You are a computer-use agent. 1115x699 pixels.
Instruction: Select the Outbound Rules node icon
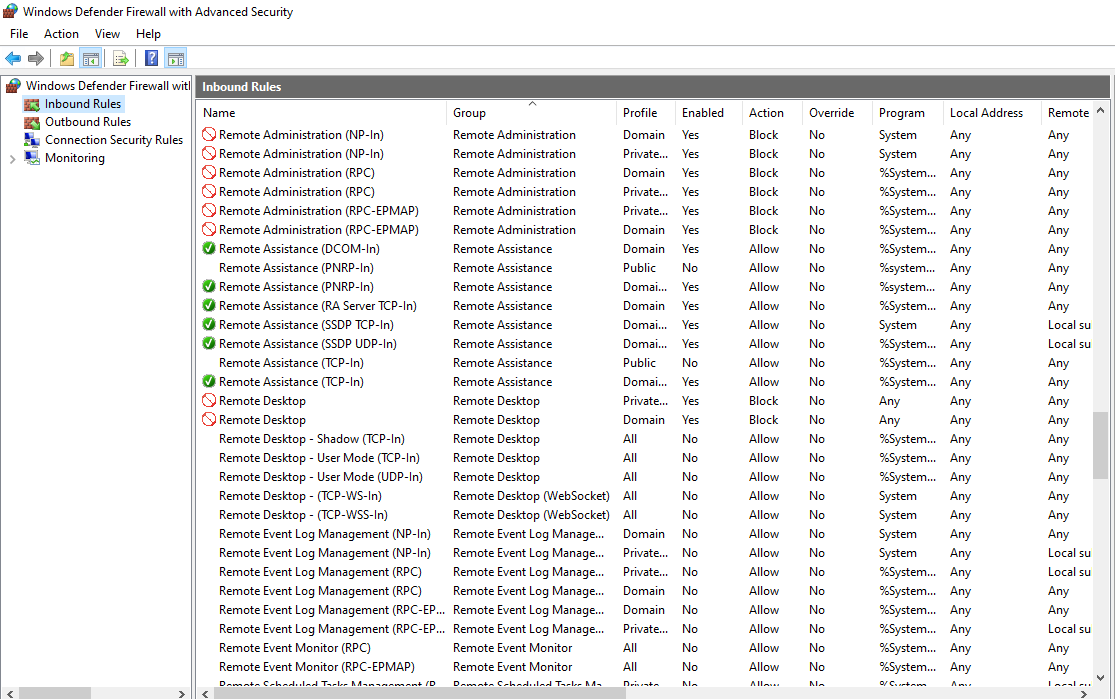click(x=33, y=122)
